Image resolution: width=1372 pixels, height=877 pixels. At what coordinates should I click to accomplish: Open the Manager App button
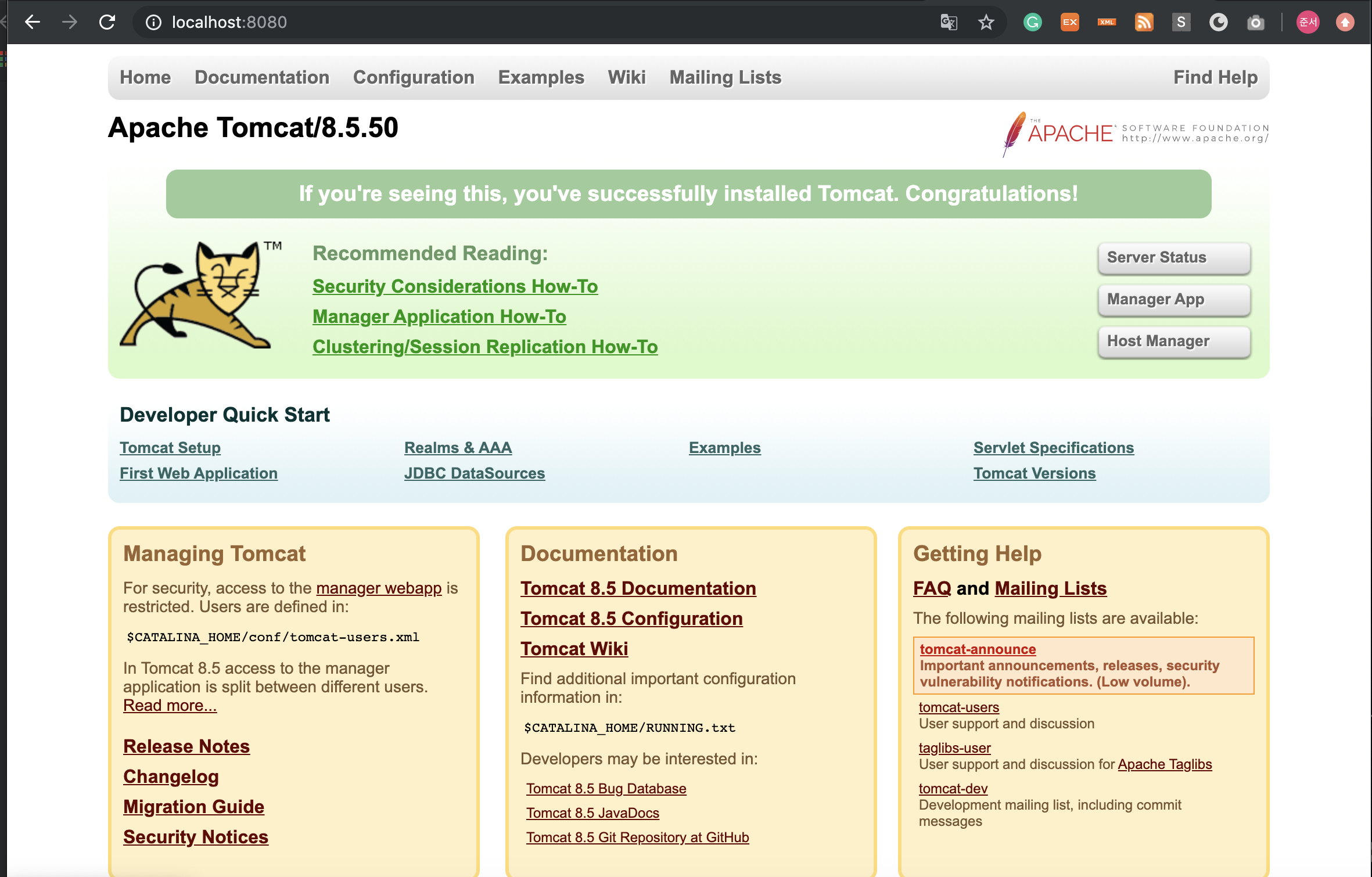(1173, 299)
